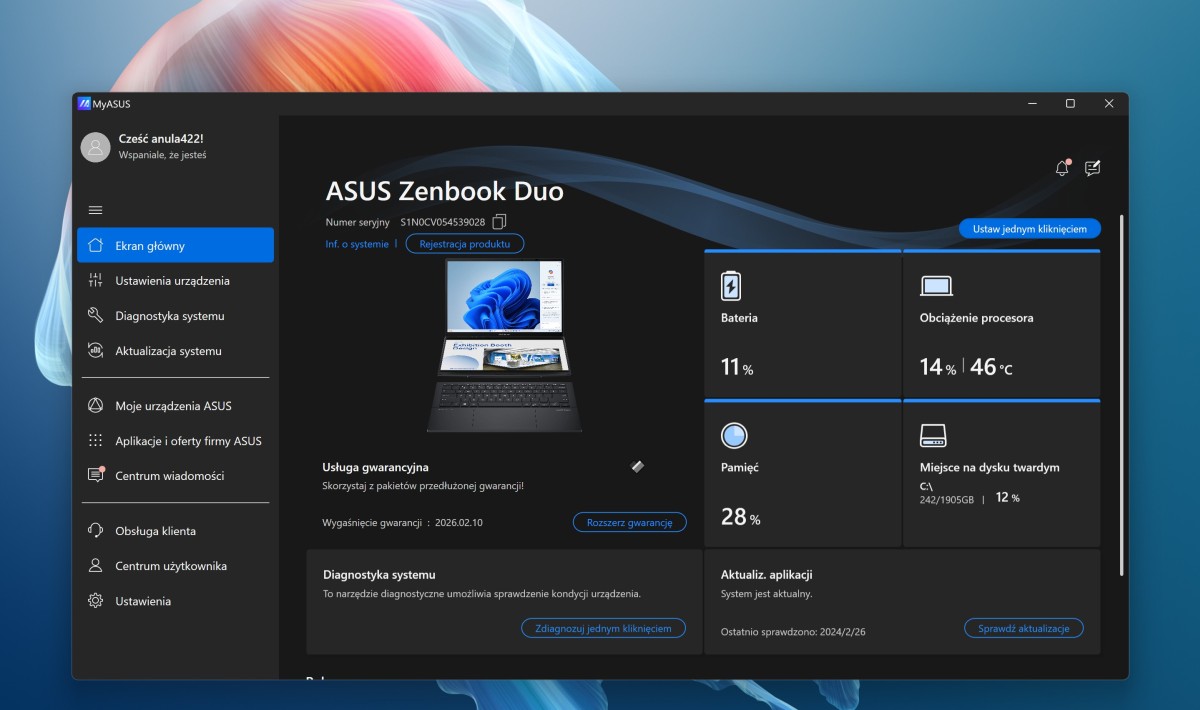Click the memory circle icon

pos(734,435)
